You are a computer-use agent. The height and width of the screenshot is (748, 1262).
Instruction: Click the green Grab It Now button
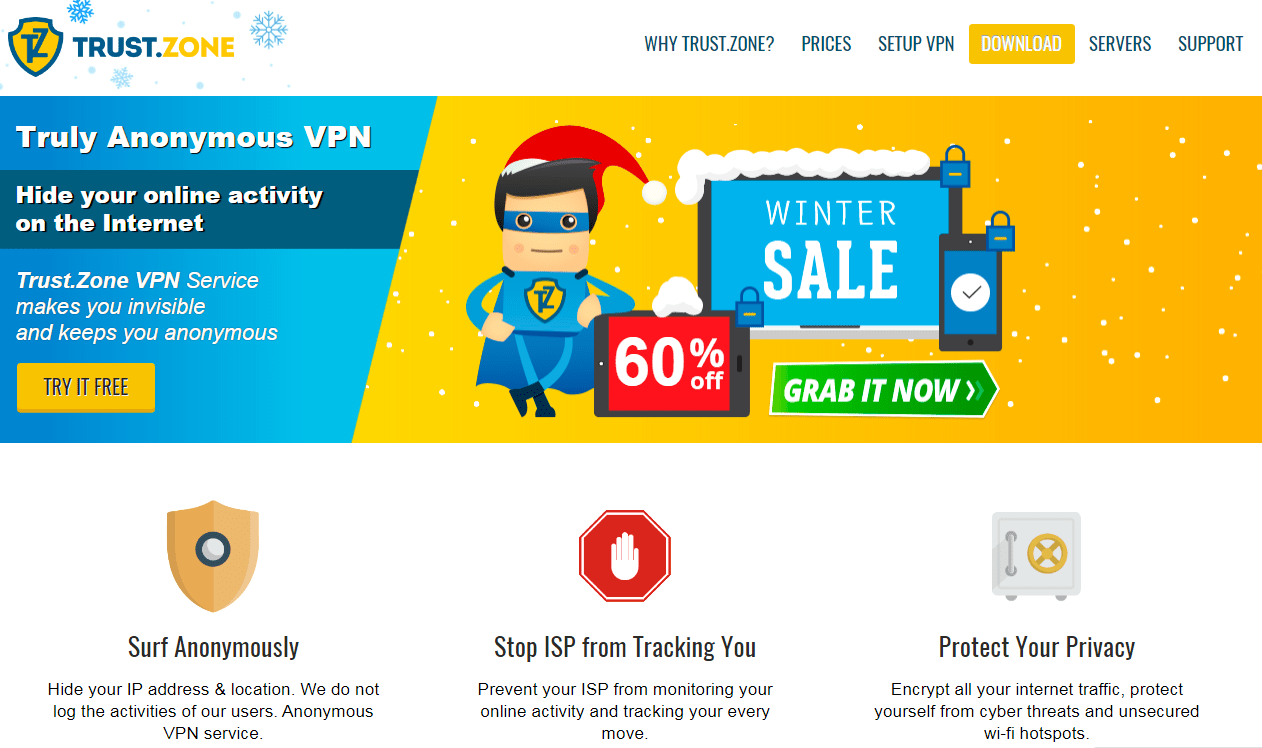884,390
